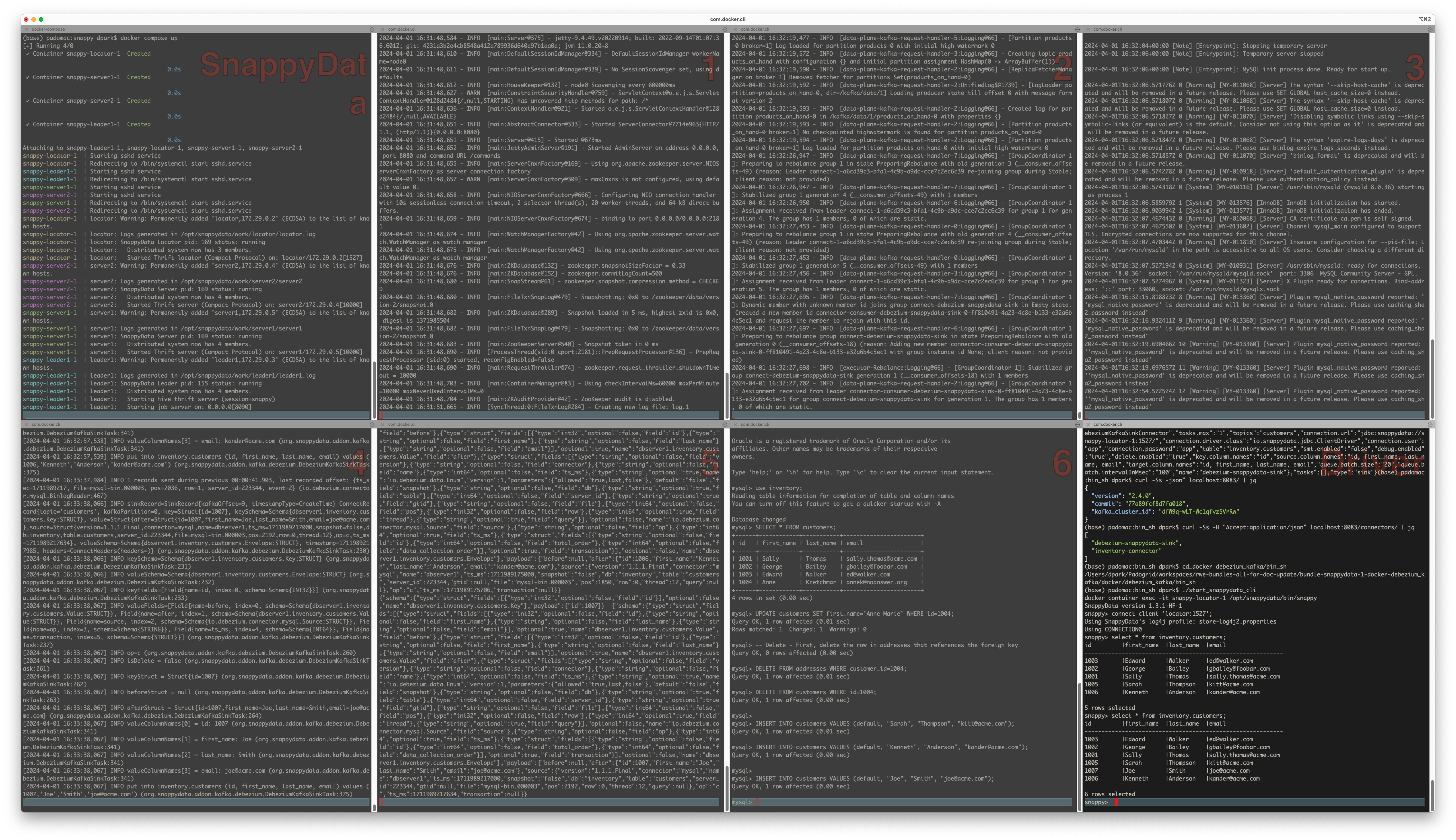Select the docker-compose pane title bar
The image size is (1456, 840).
click(x=196, y=30)
